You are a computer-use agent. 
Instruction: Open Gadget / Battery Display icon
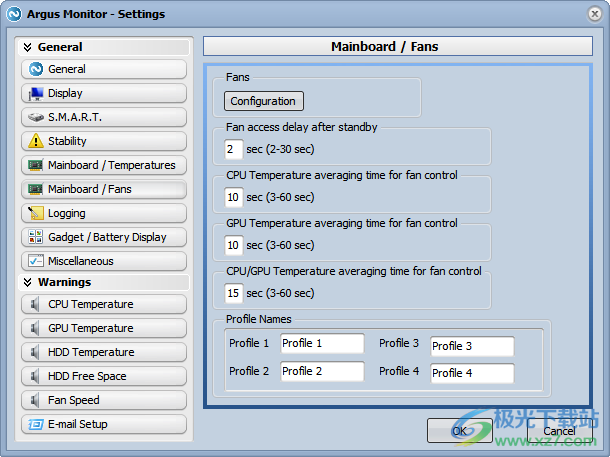coord(35,237)
